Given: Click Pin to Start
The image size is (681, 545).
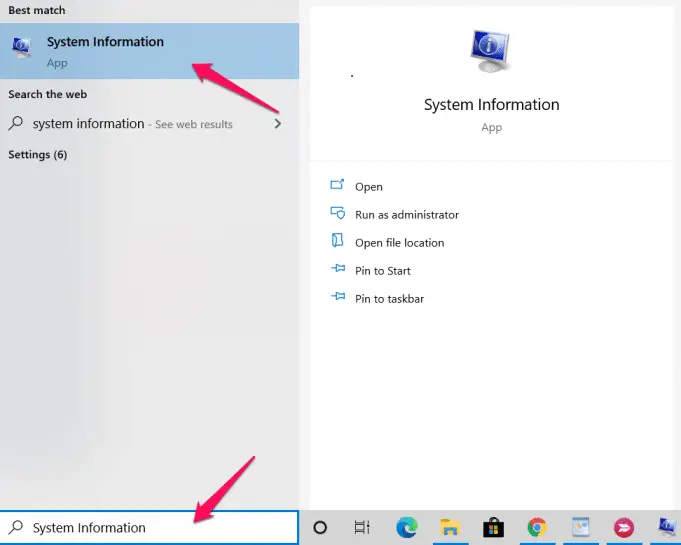Looking at the screenshot, I should (382, 271).
